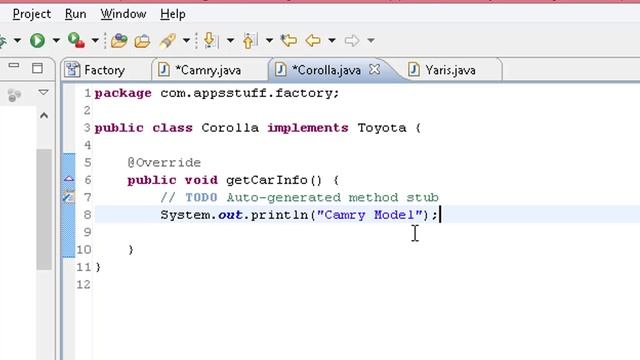Image resolution: width=640 pixels, height=360 pixels.
Task: Click the Corolla.java file icon on tab
Action: point(280,69)
